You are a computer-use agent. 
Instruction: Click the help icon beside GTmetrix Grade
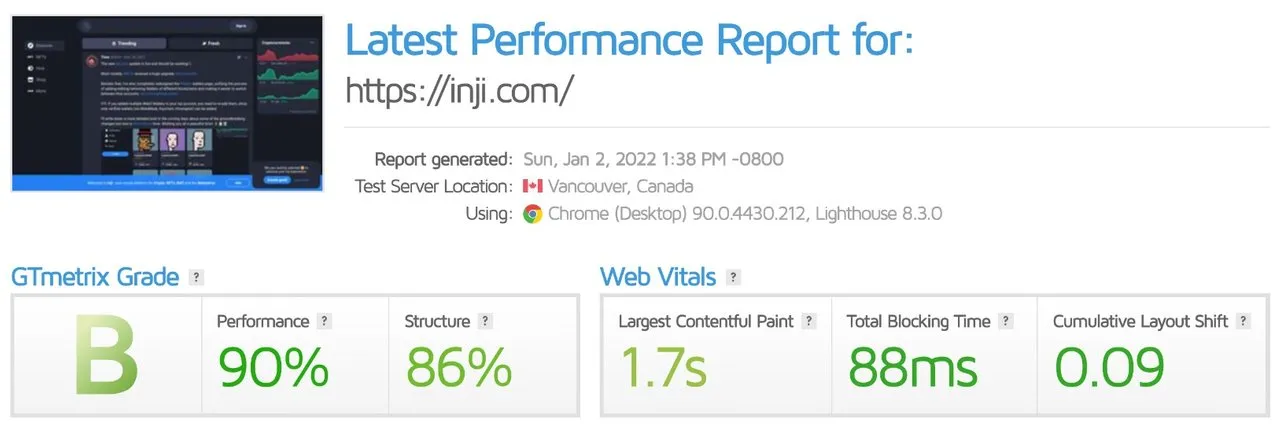pyautogui.click(x=197, y=277)
